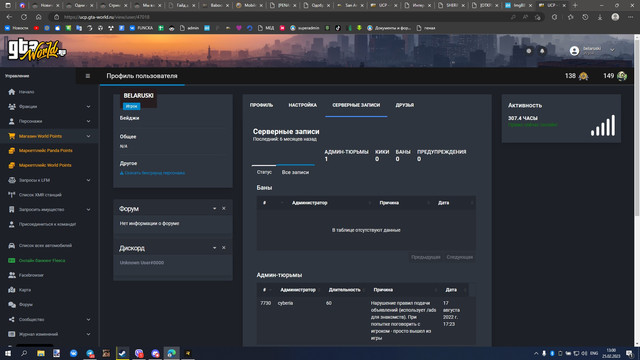Click the GTA World logo

36,50
